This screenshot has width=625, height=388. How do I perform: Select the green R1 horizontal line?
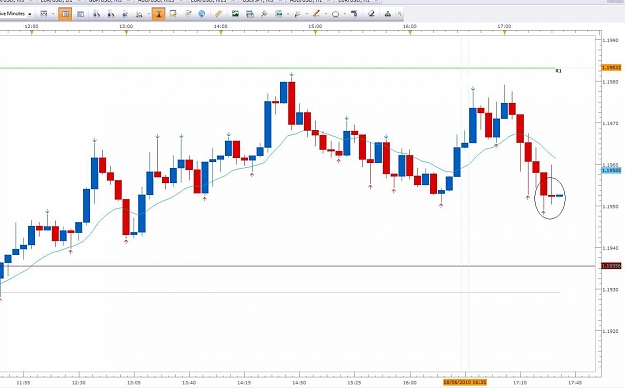277,68
